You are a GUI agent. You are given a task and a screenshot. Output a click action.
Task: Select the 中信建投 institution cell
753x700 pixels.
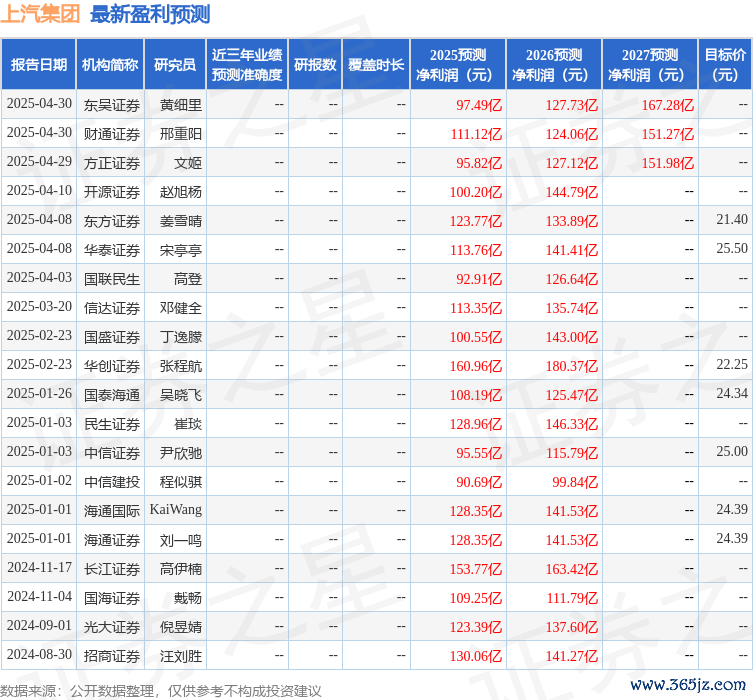(x=111, y=482)
